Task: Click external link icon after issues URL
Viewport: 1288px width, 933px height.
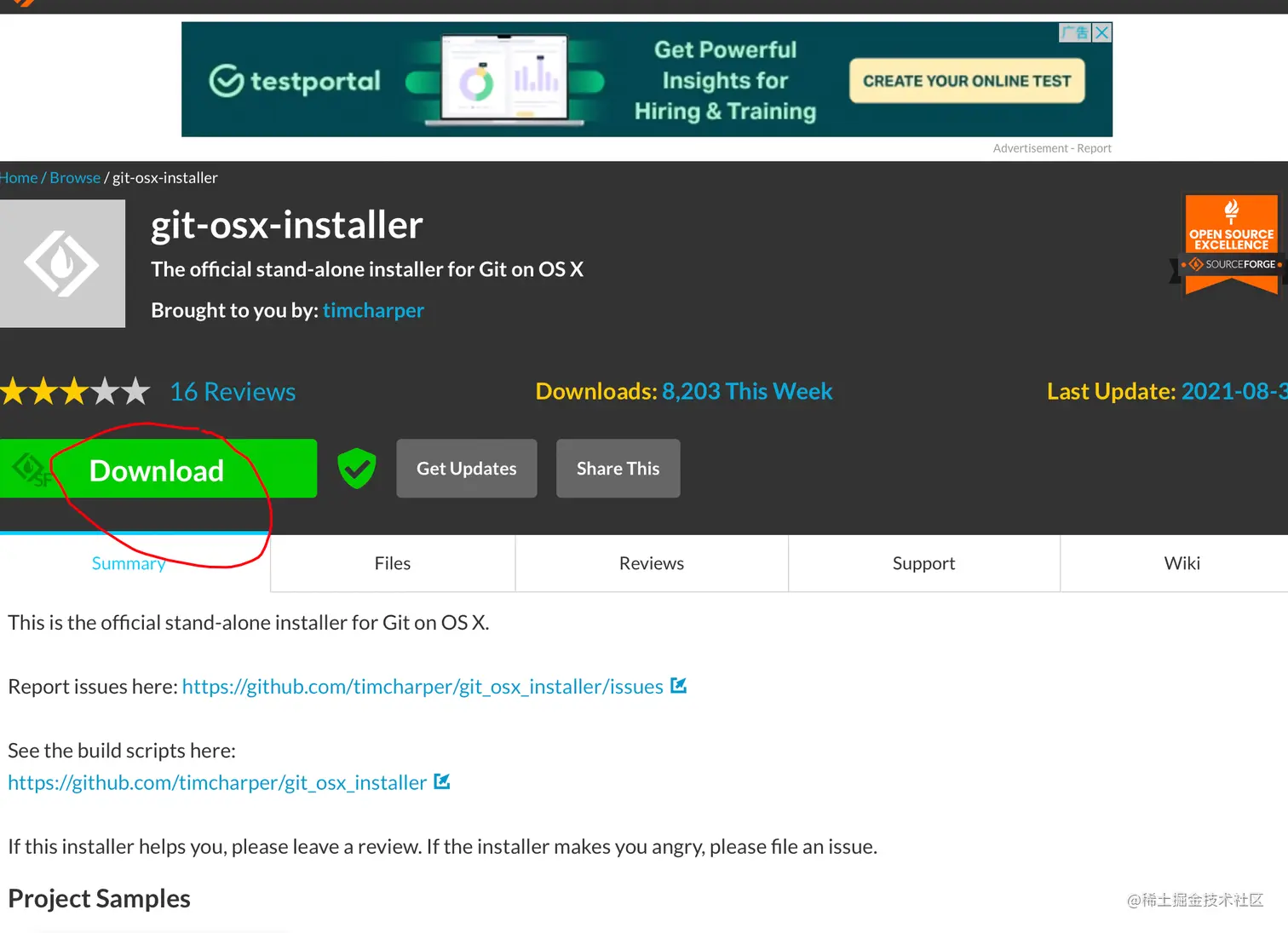Action: [x=679, y=686]
